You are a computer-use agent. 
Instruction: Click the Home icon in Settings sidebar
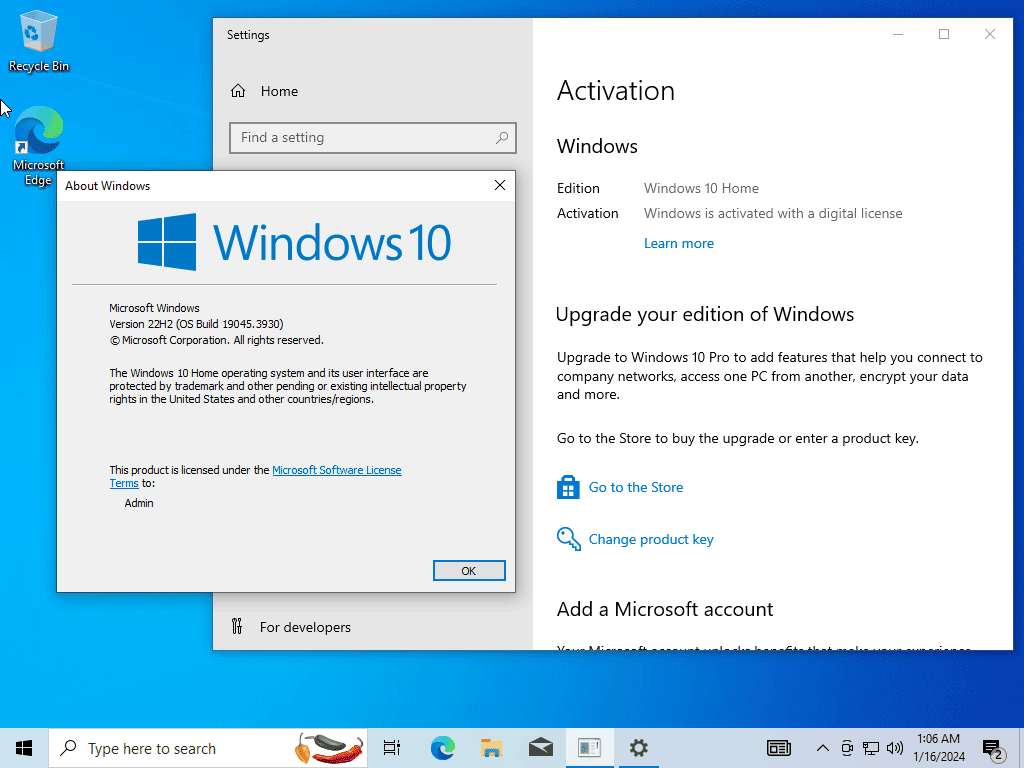pyautogui.click(x=238, y=91)
